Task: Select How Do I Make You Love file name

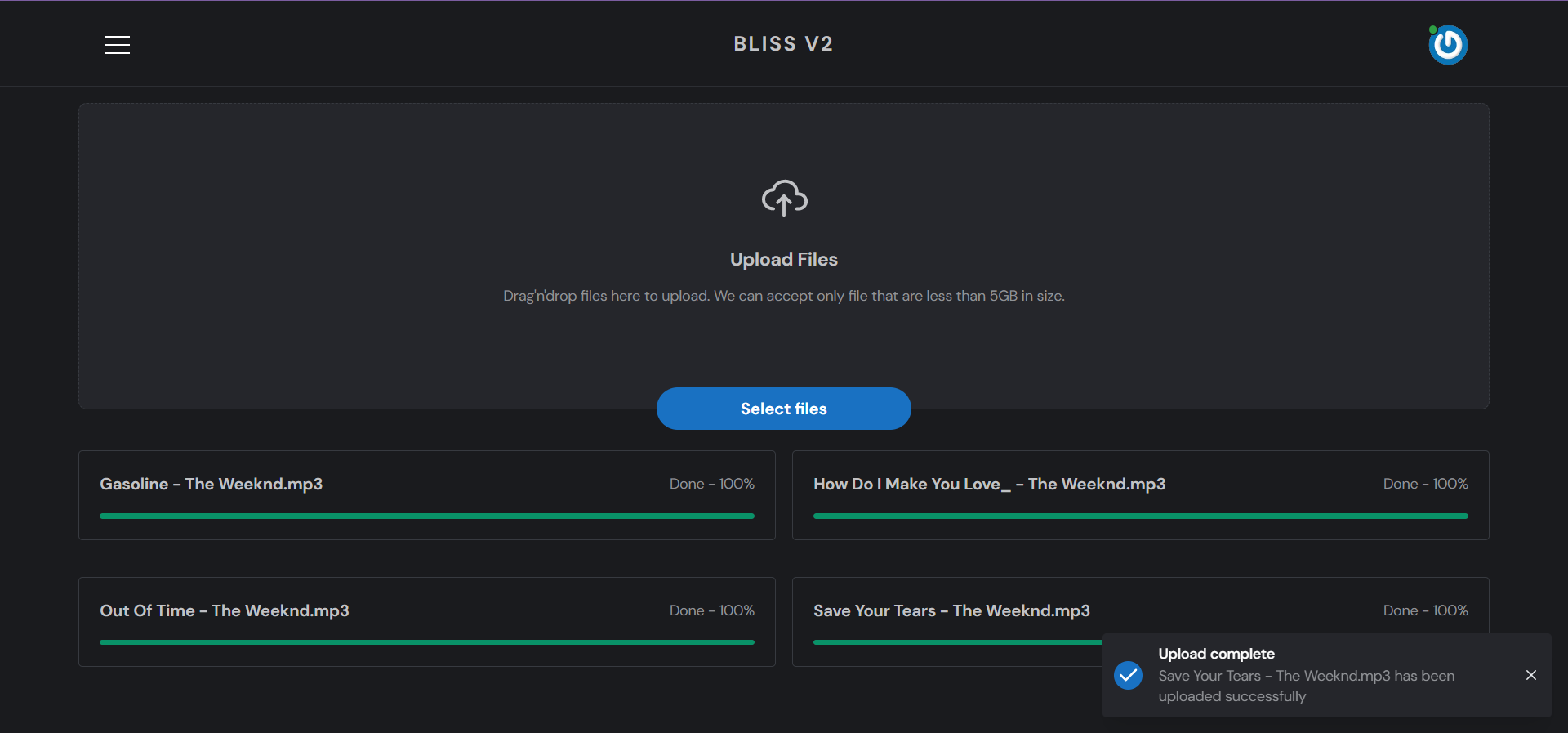Action: coord(989,484)
